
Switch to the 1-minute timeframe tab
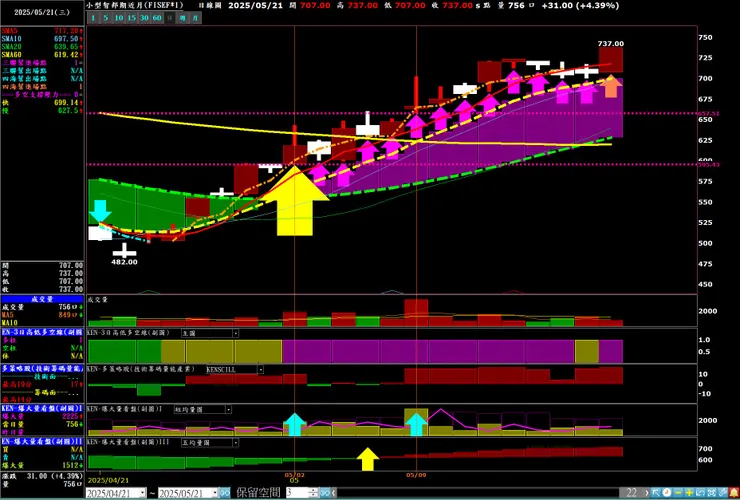click(93, 18)
